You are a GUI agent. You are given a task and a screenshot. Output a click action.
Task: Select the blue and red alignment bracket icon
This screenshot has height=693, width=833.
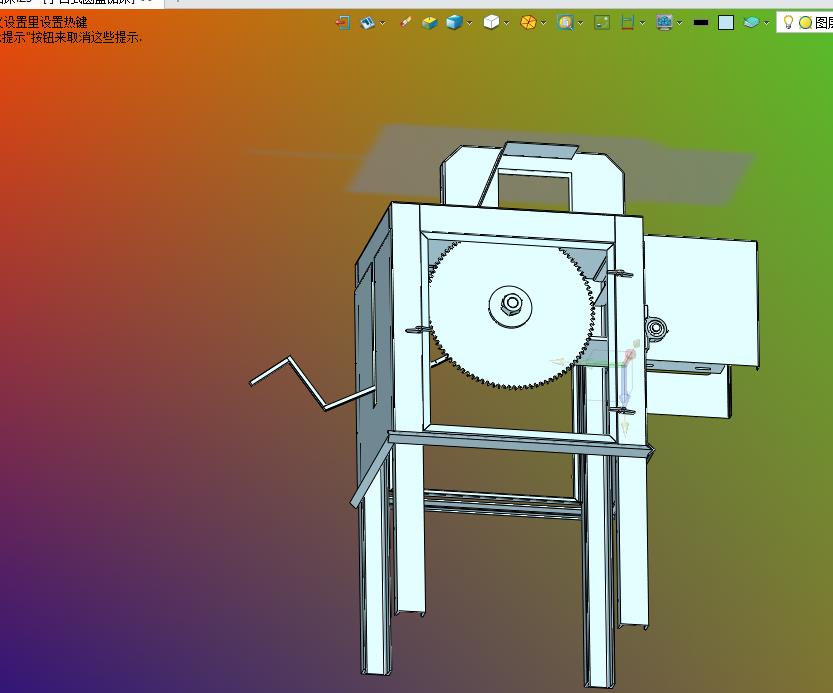pos(627,23)
